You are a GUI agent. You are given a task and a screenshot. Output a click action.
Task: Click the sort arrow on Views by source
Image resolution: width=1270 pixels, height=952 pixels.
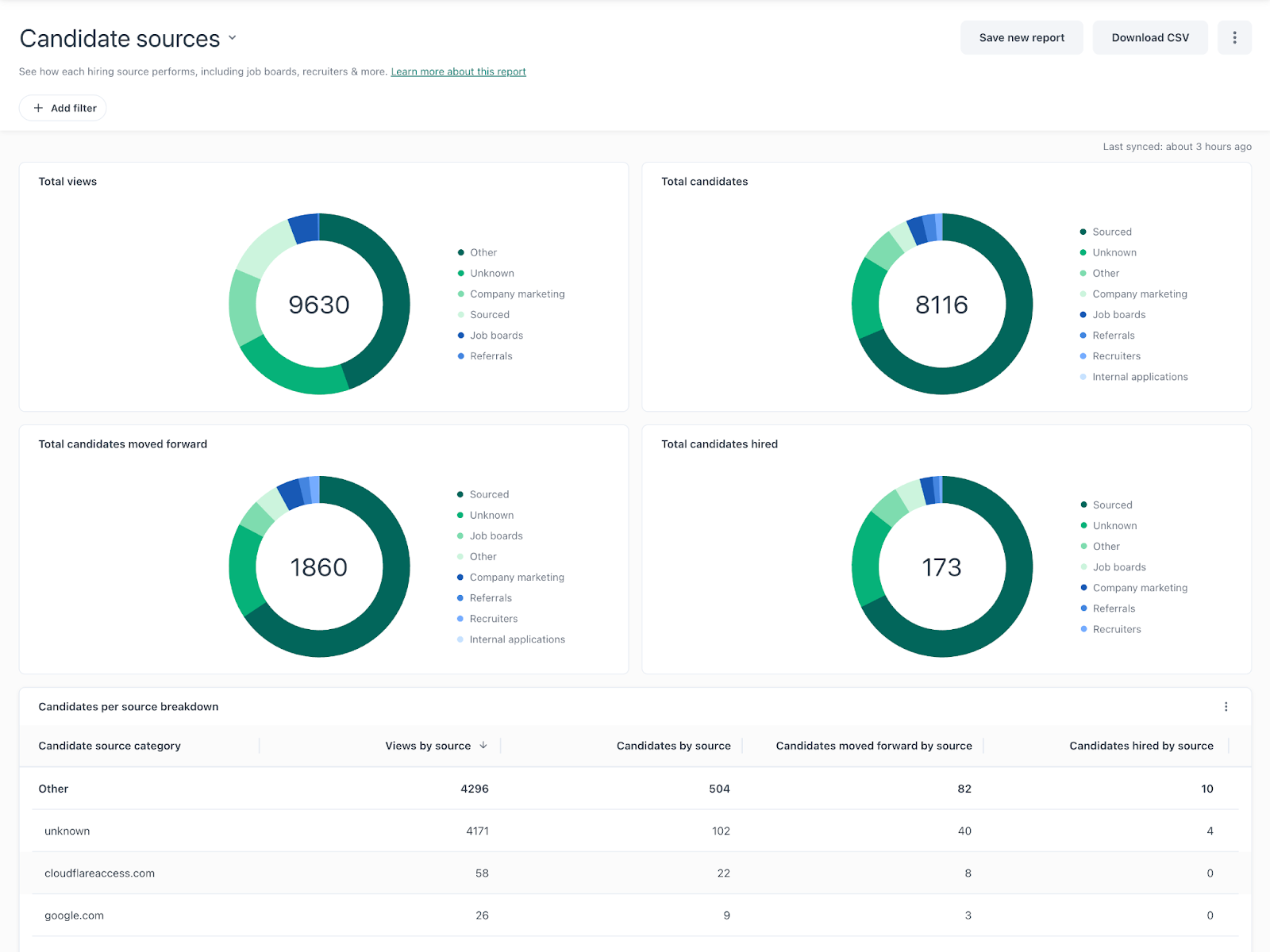click(483, 746)
